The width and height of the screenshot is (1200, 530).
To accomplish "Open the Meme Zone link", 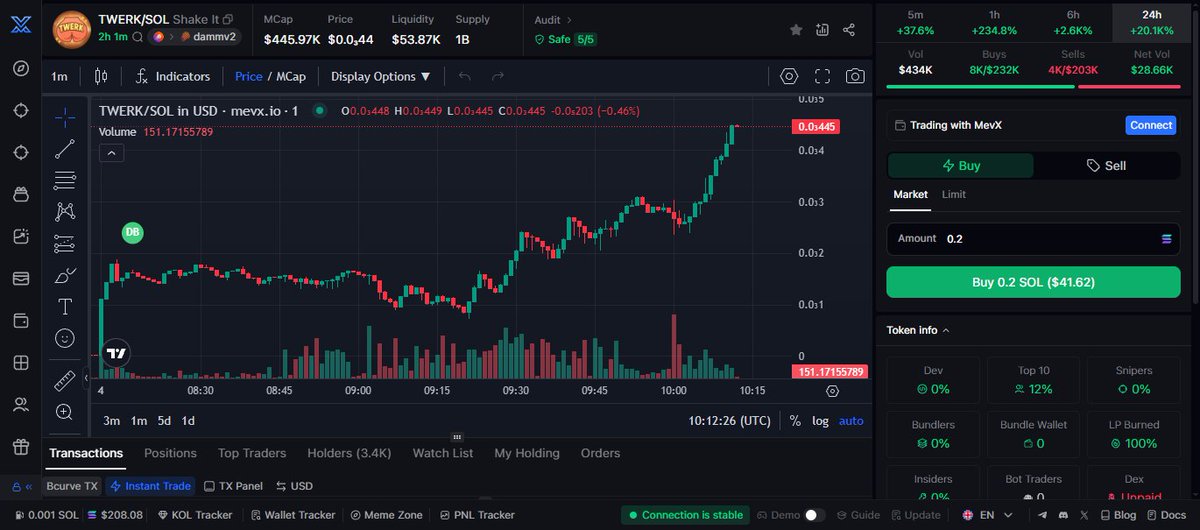I will (x=385, y=515).
